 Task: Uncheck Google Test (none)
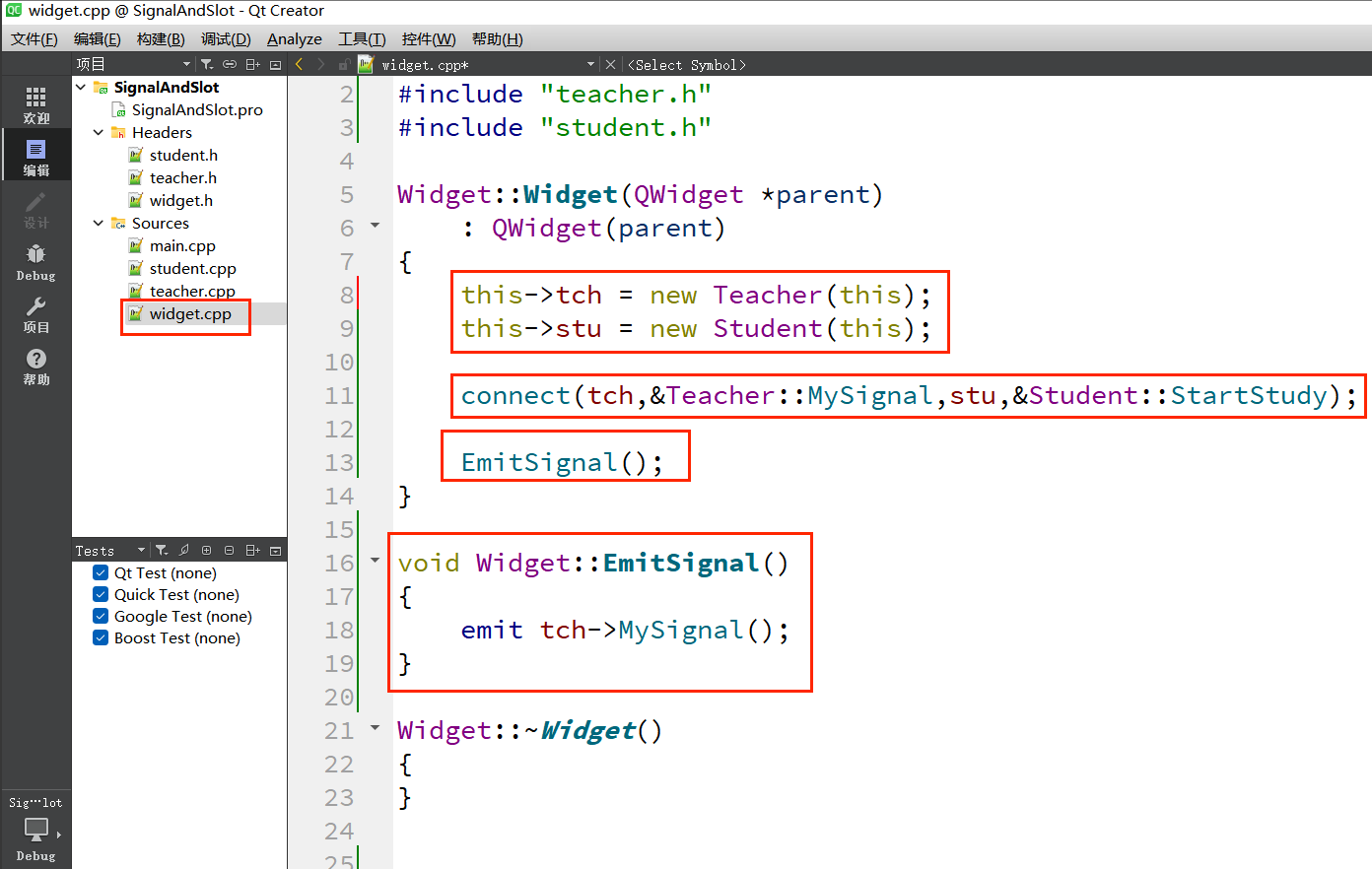pos(101,616)
